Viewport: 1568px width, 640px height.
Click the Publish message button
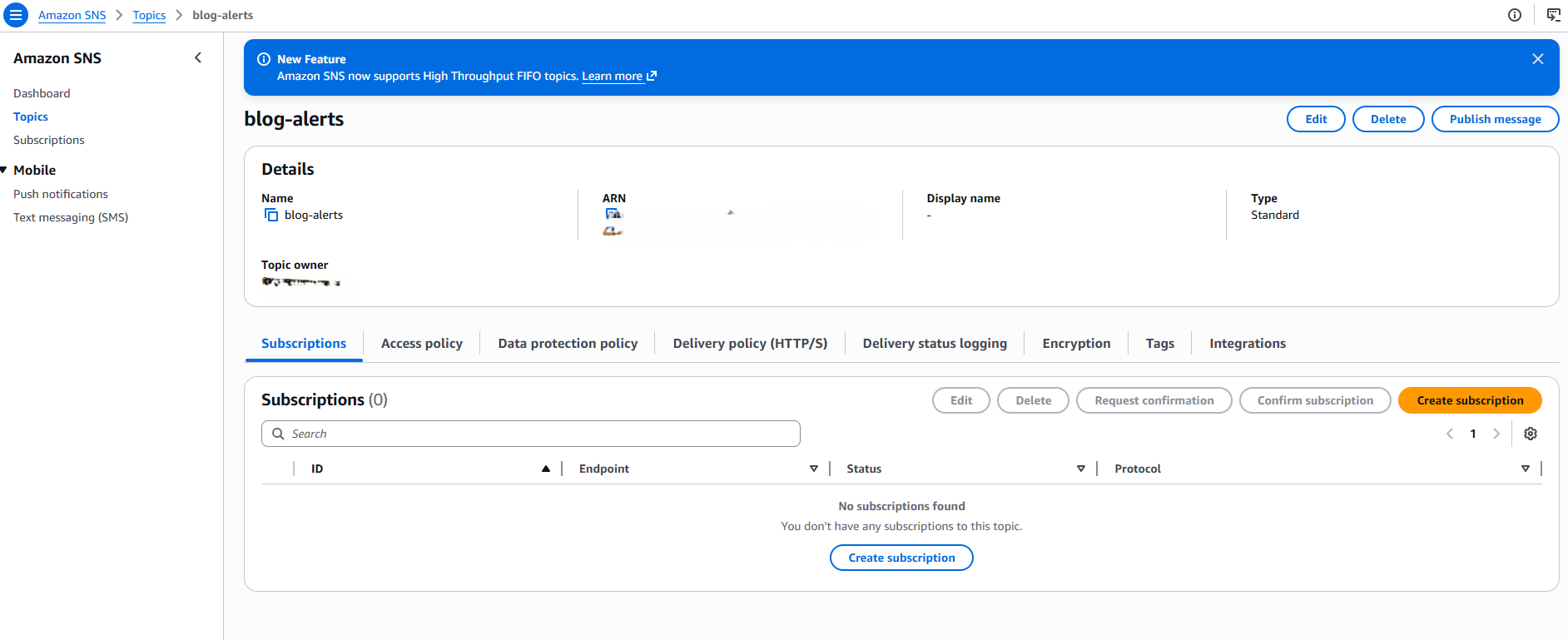click(x=1494, y=119)
